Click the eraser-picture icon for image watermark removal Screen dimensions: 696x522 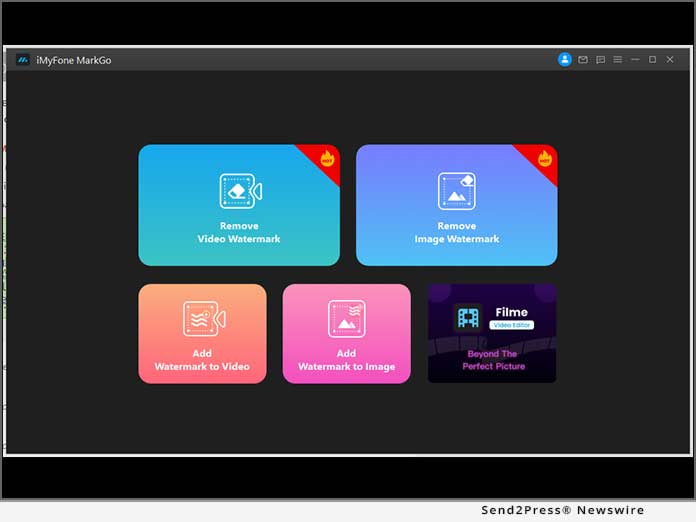(456, 190)
